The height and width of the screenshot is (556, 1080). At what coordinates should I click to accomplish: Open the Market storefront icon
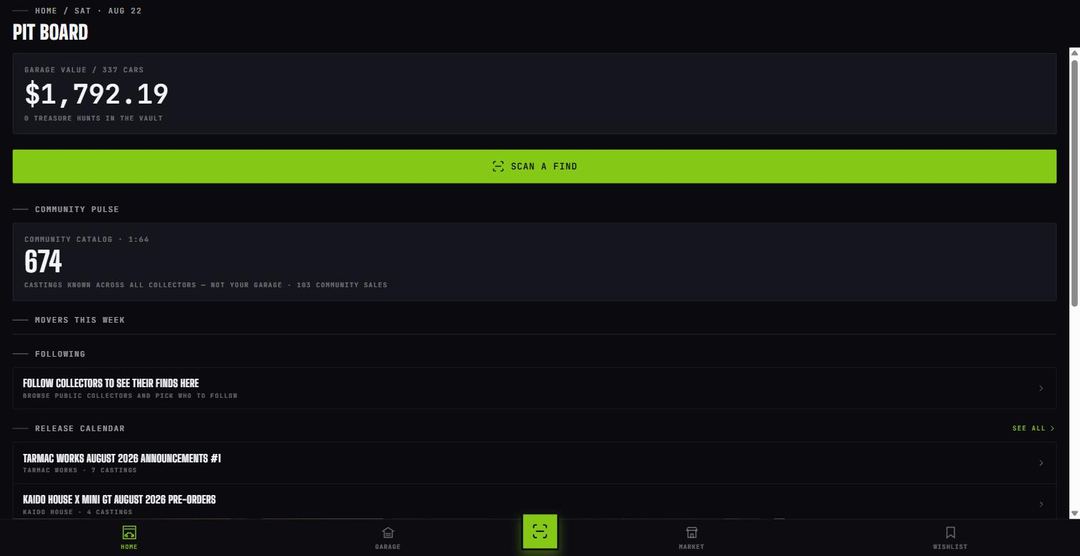[x=692, y=533]
